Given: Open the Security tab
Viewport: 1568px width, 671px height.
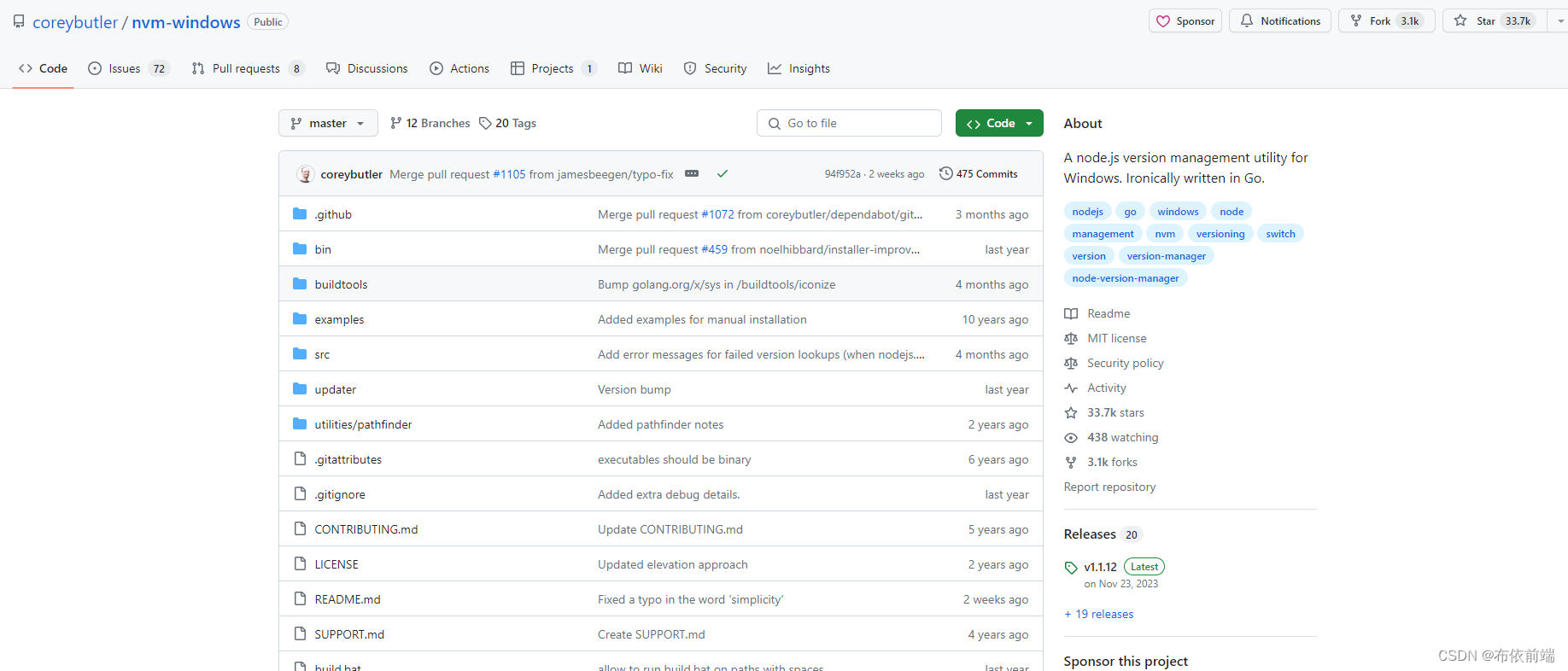Looking at the screenshot, I should [716, 68].
